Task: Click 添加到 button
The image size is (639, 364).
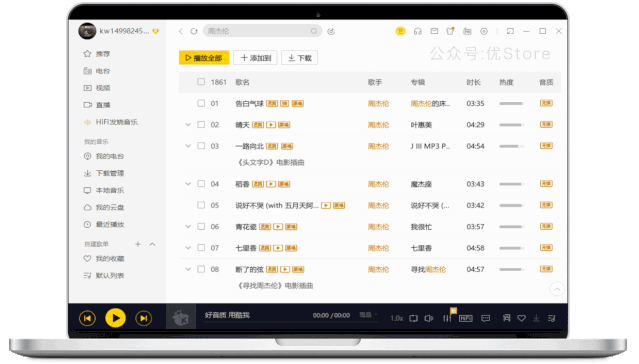Action: pyautogui.click(x=256, y=58)
